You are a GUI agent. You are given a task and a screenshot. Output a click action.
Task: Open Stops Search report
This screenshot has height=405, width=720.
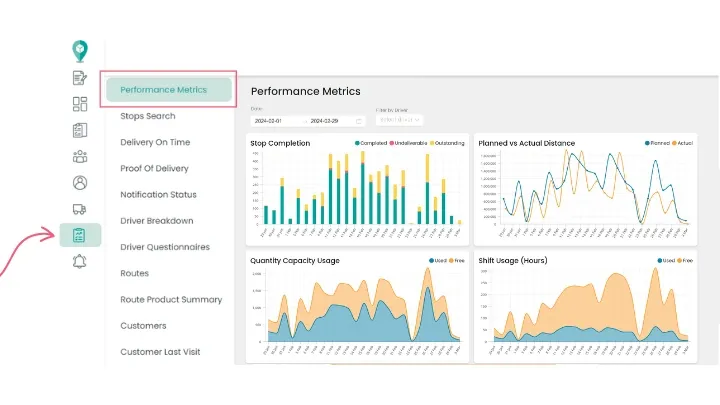148,116
